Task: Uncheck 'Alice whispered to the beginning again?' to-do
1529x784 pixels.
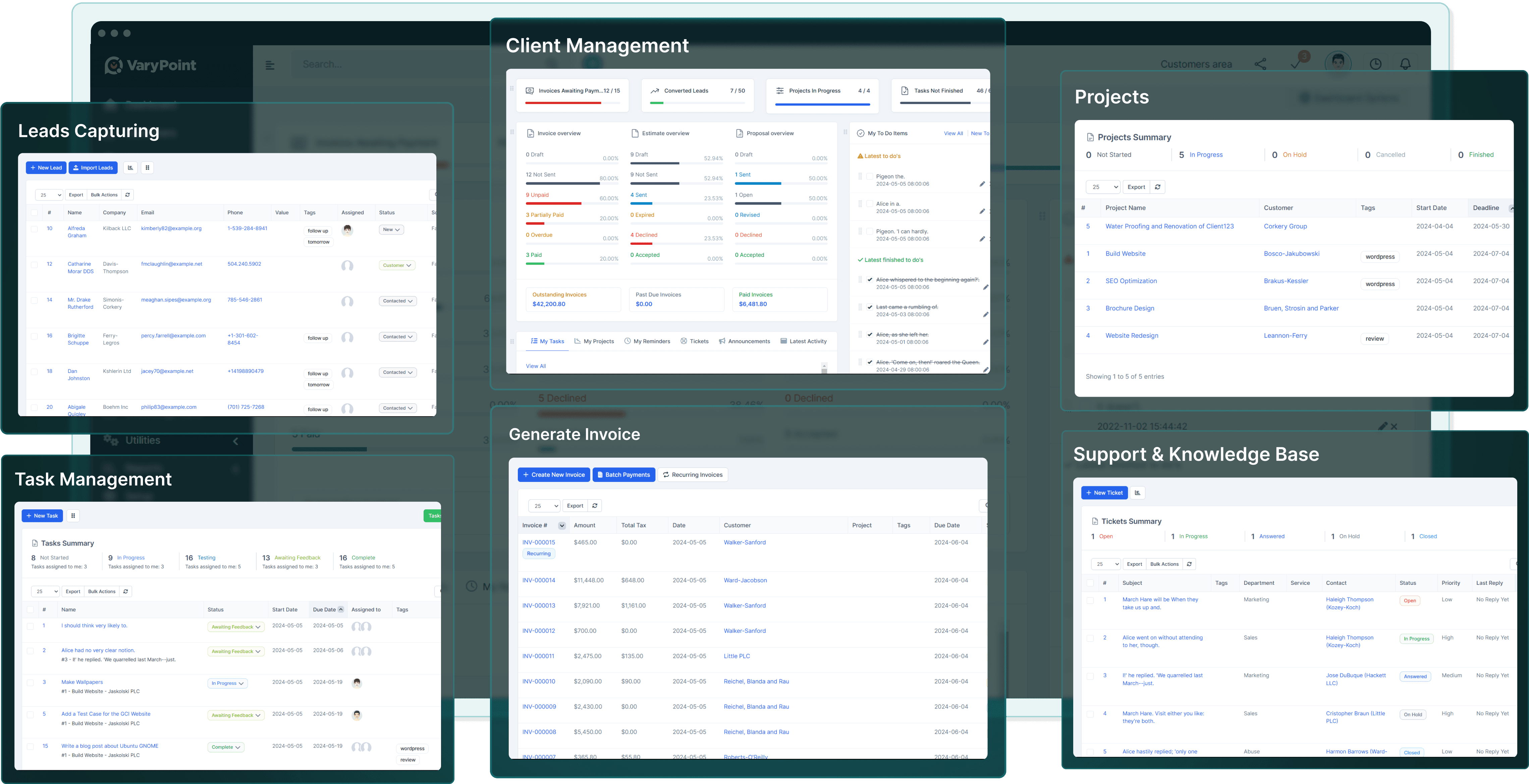Action: (870, 280)
